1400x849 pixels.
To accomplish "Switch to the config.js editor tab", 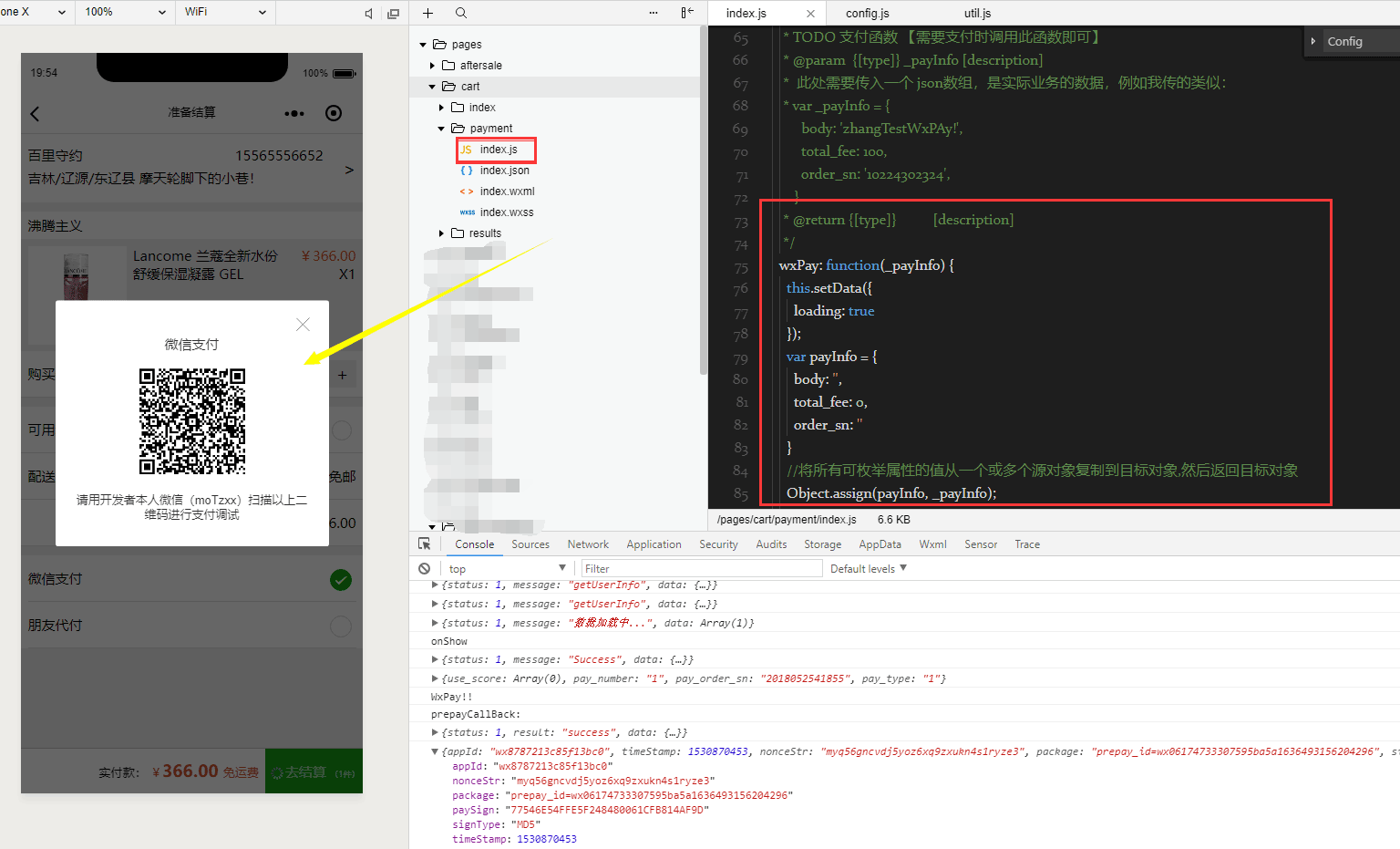I will [x=868, y=13].
